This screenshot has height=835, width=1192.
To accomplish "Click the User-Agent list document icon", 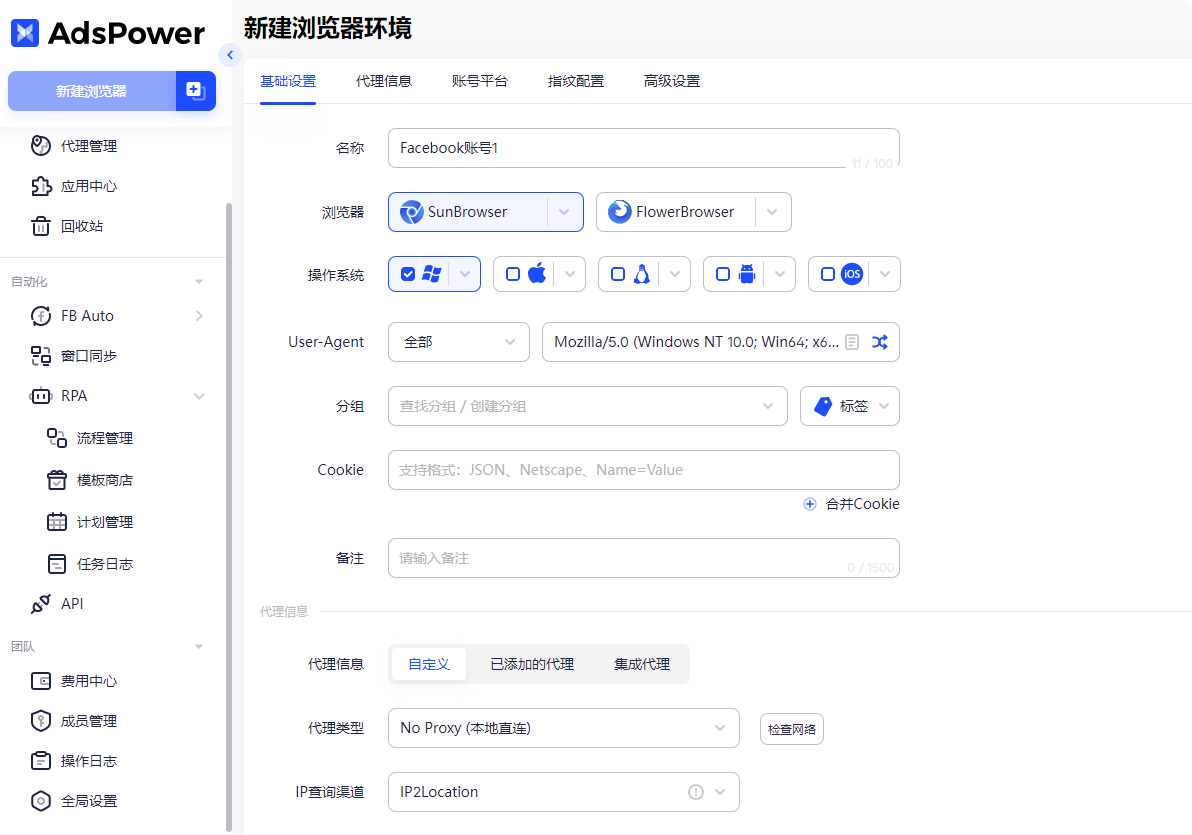I will coord(852,342).
